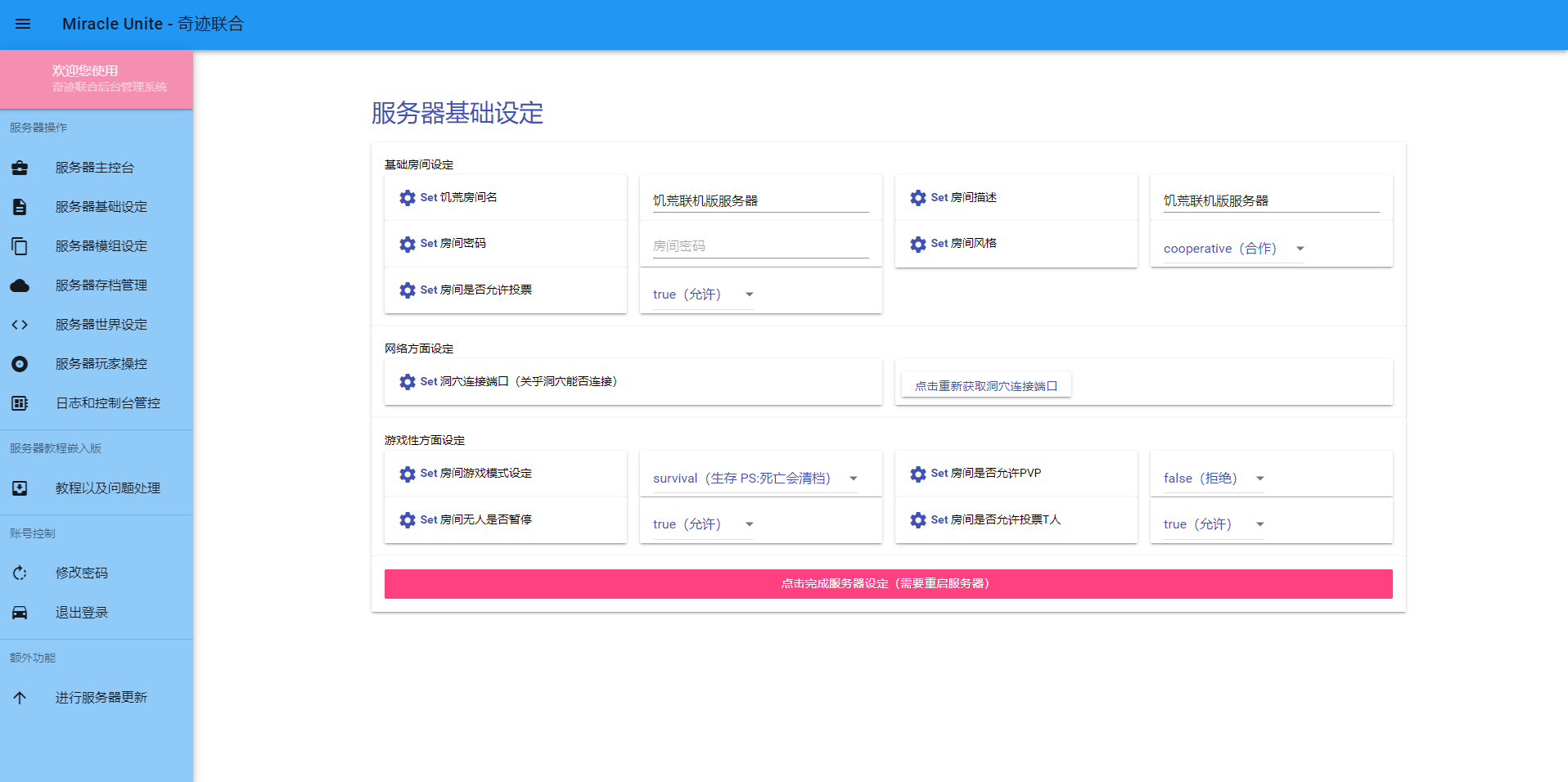Start 进行服务器更新 from the sidebar
The image size is (1568, 782).
click(x=97, y=698)
